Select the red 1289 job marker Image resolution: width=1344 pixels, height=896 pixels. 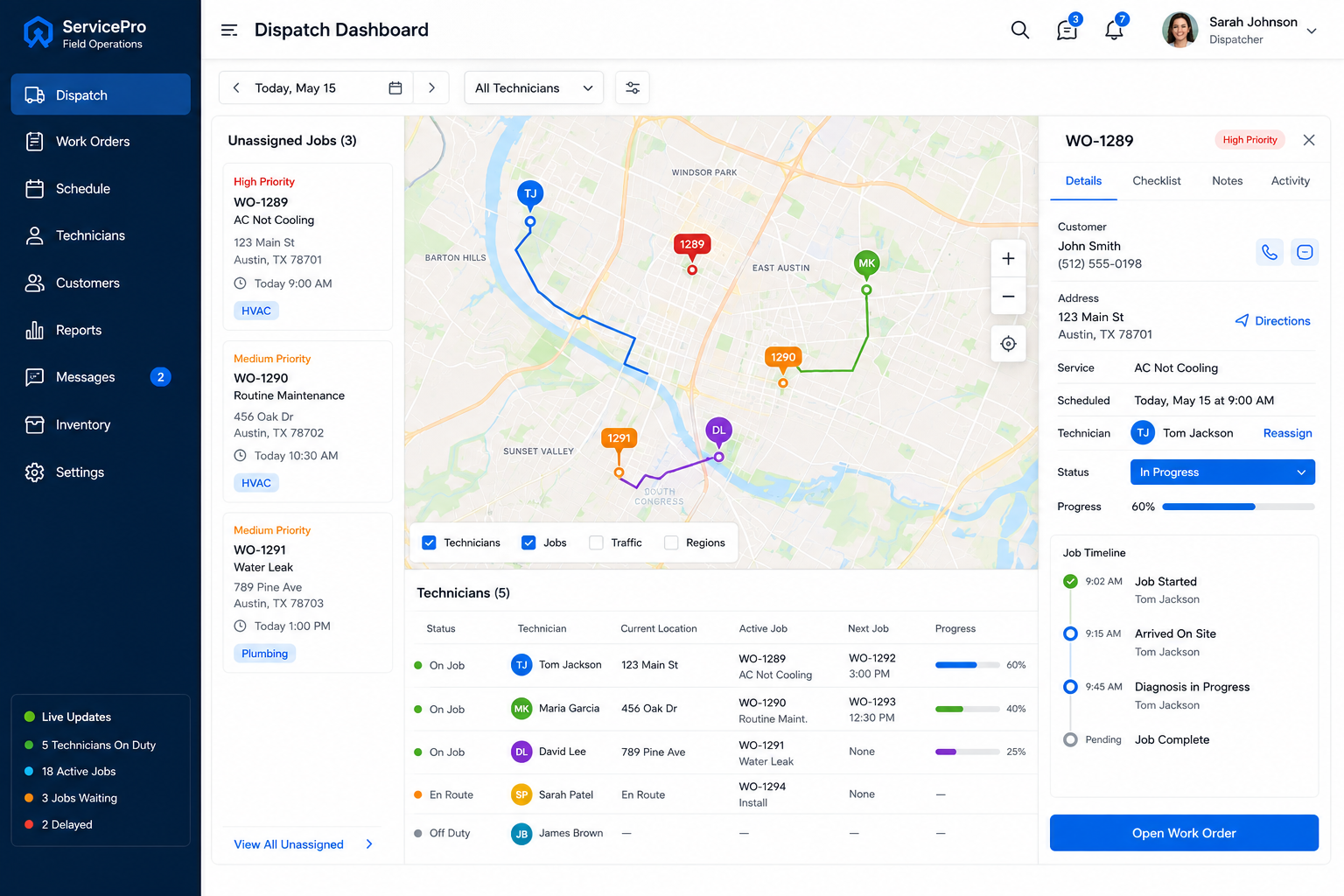tap(691, 246)
